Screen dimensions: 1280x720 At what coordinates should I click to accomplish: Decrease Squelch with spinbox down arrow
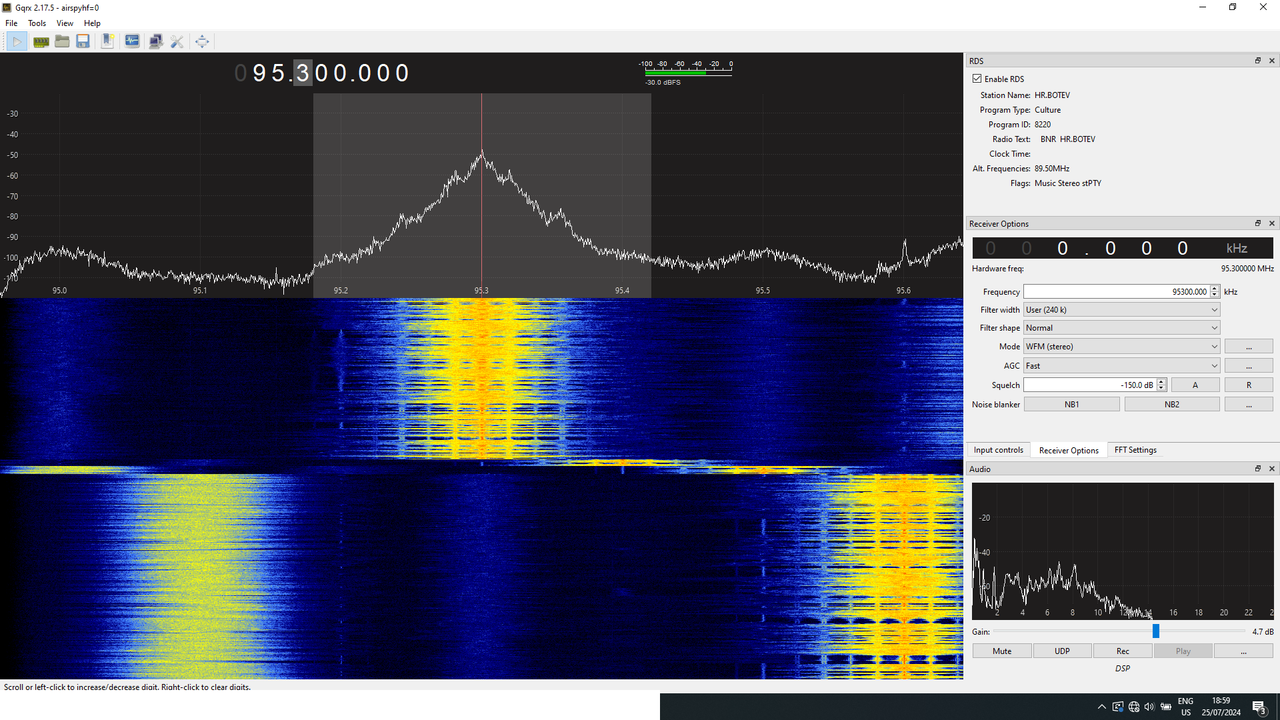1161,388
